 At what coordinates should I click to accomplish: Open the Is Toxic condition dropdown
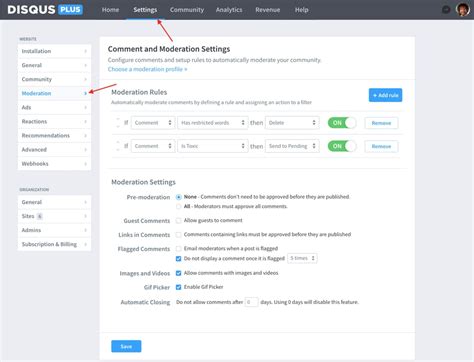(213, 146)
